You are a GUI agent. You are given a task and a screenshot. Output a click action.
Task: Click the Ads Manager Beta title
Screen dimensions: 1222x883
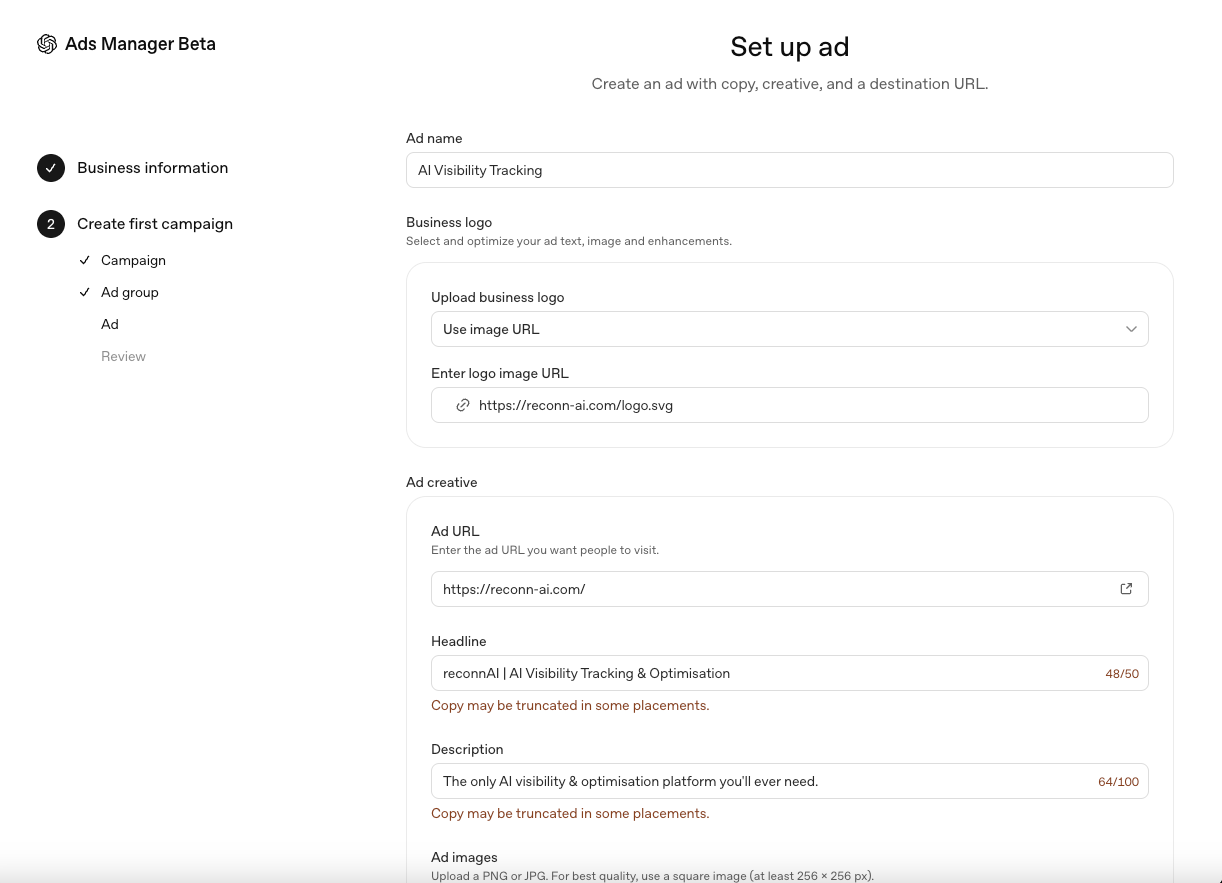140,44
